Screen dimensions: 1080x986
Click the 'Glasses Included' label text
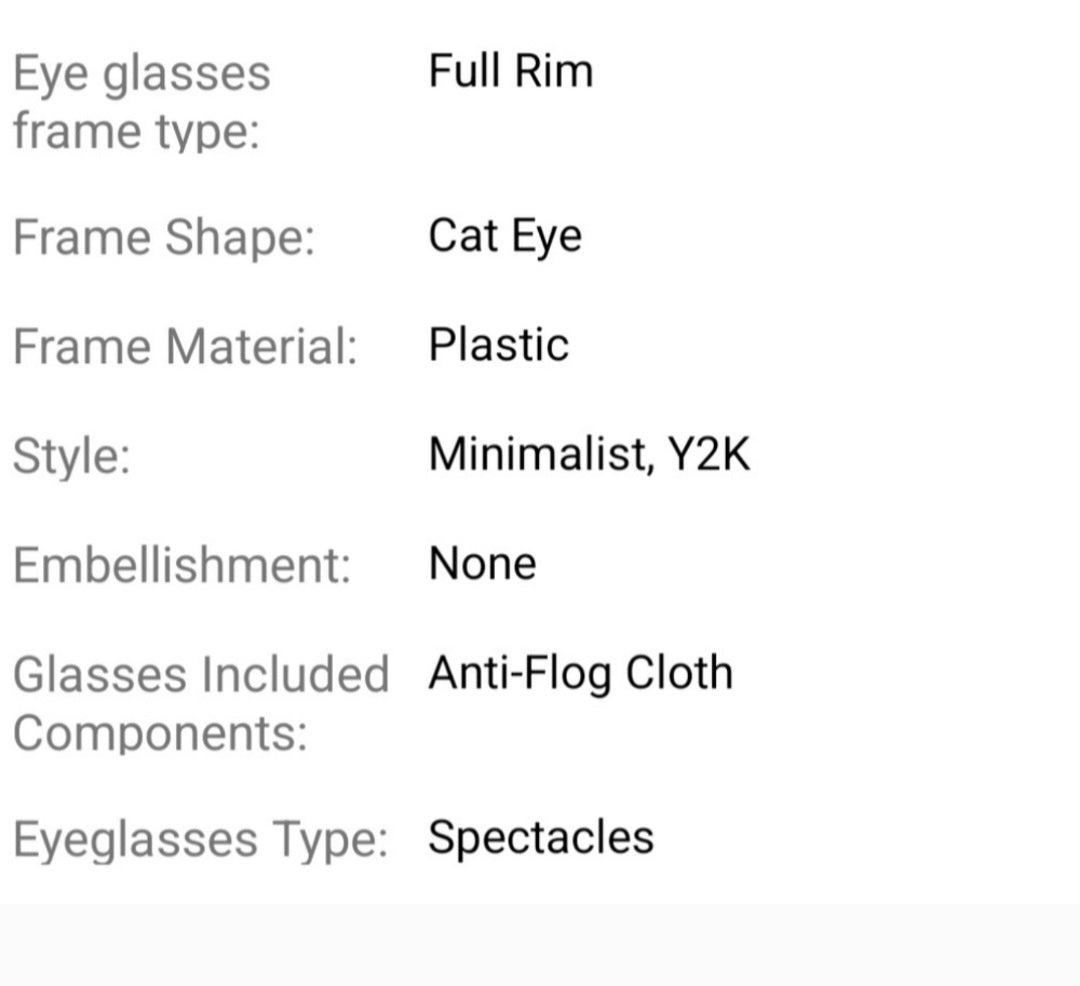200,675
